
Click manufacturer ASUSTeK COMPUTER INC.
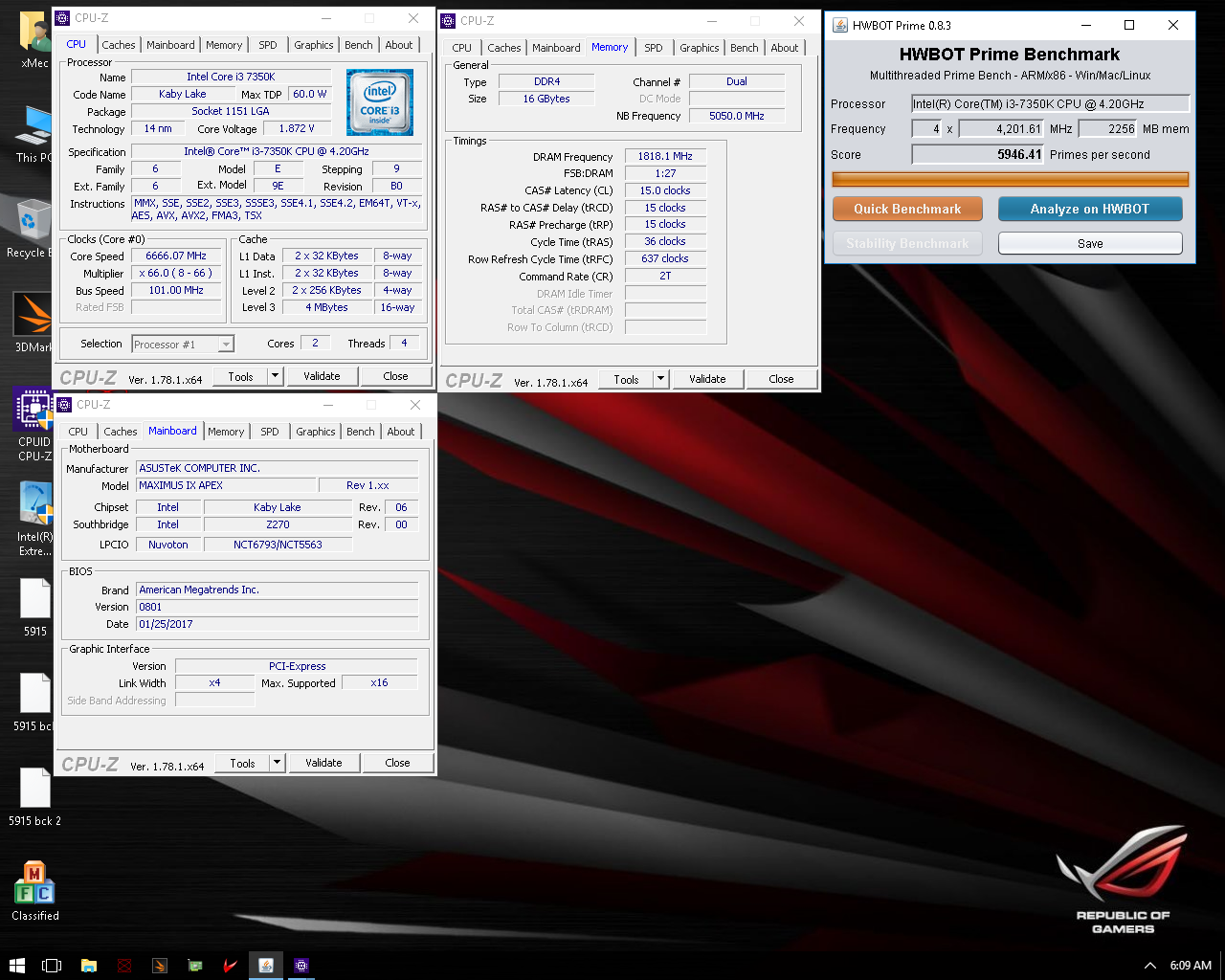pos(278,468)
